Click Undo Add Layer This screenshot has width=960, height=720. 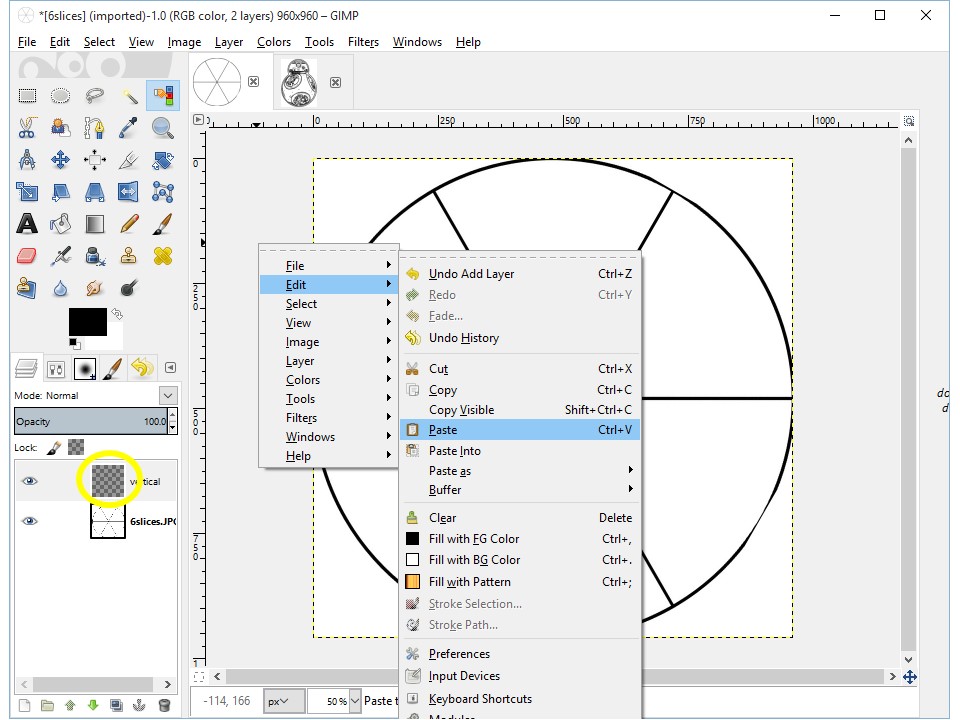click(x=520, y=274)
